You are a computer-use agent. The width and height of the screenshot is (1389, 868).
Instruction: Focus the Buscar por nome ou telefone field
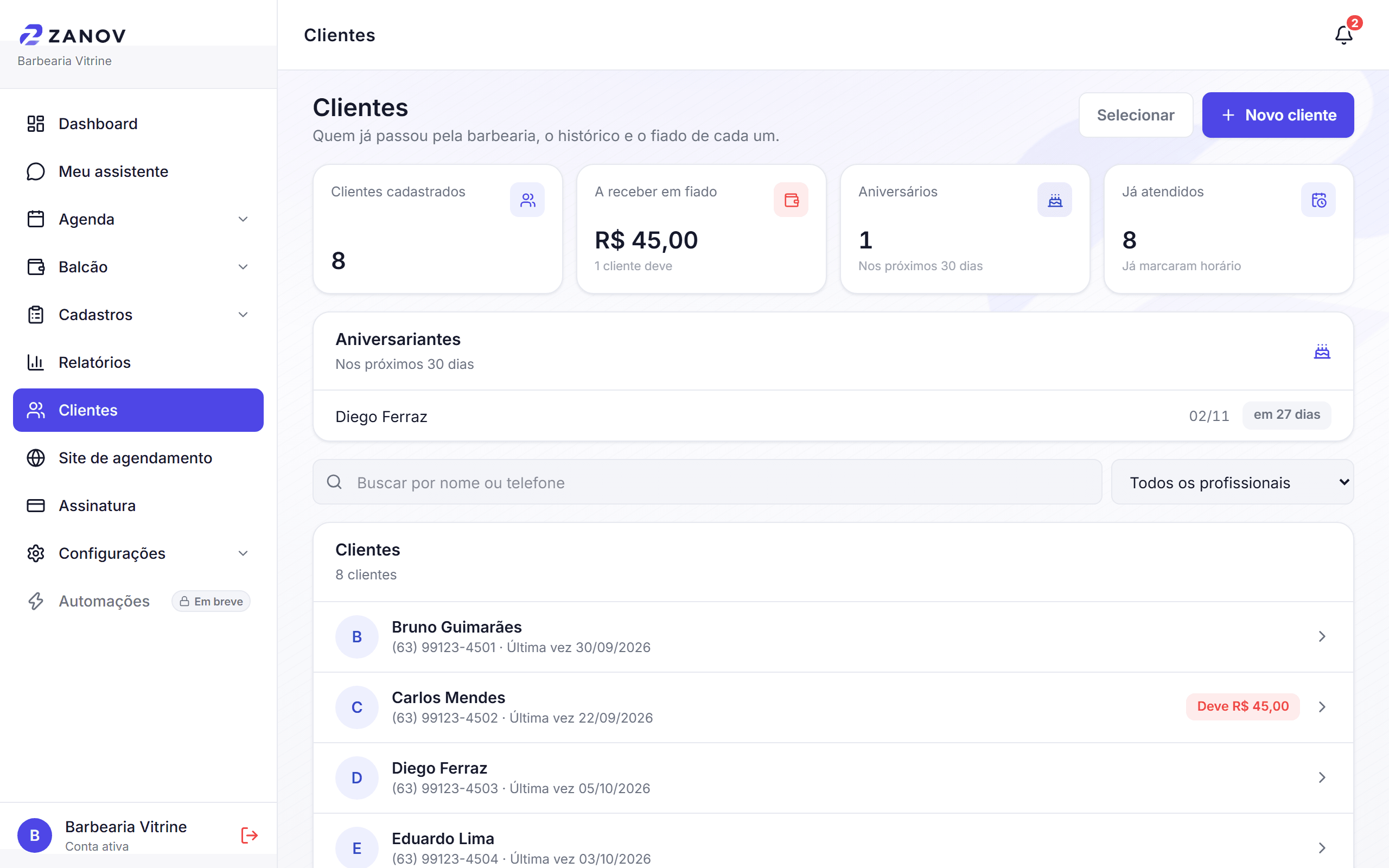click(x=707, y=482)
